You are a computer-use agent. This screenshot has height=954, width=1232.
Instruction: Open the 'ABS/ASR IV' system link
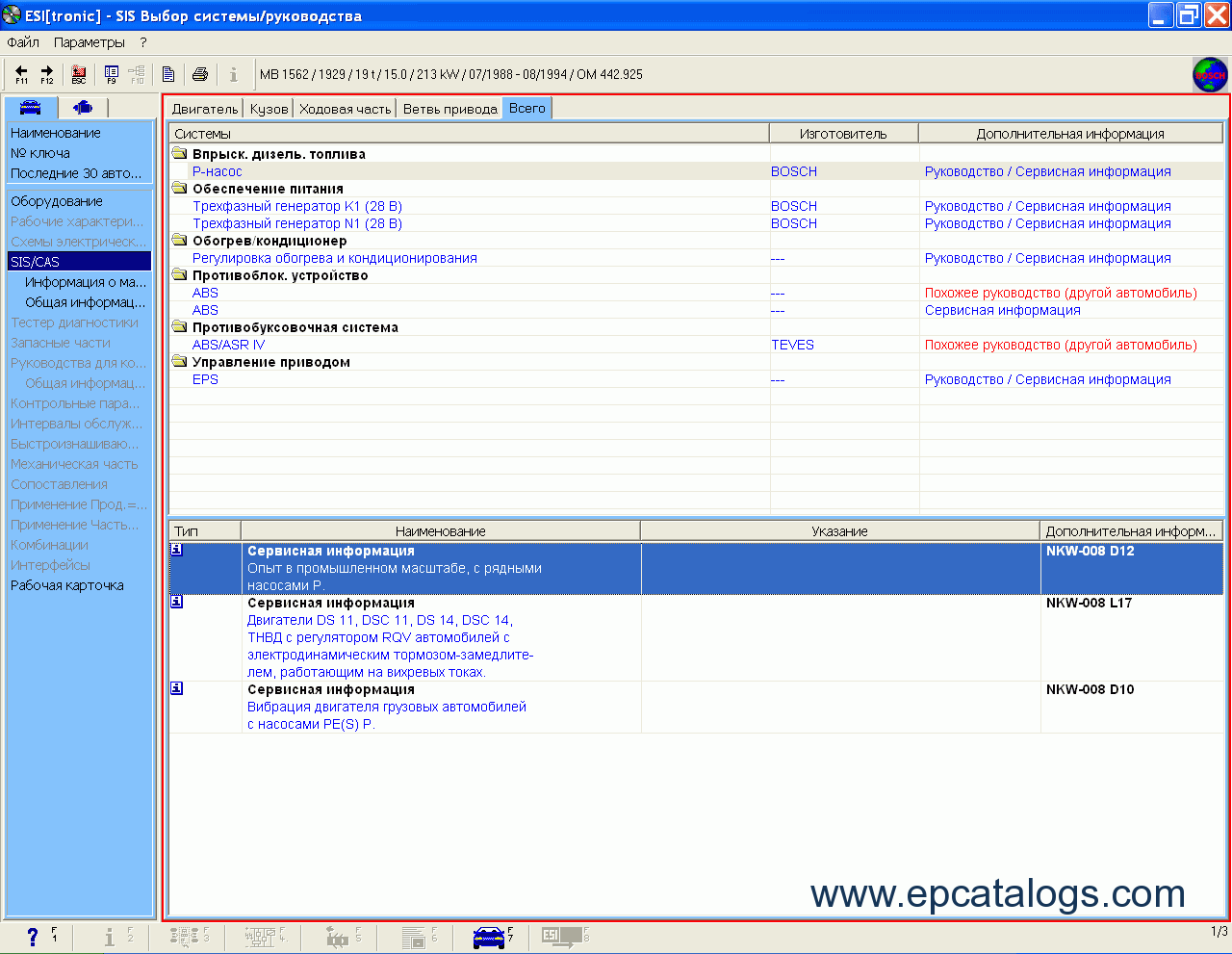tap(228, 345)
